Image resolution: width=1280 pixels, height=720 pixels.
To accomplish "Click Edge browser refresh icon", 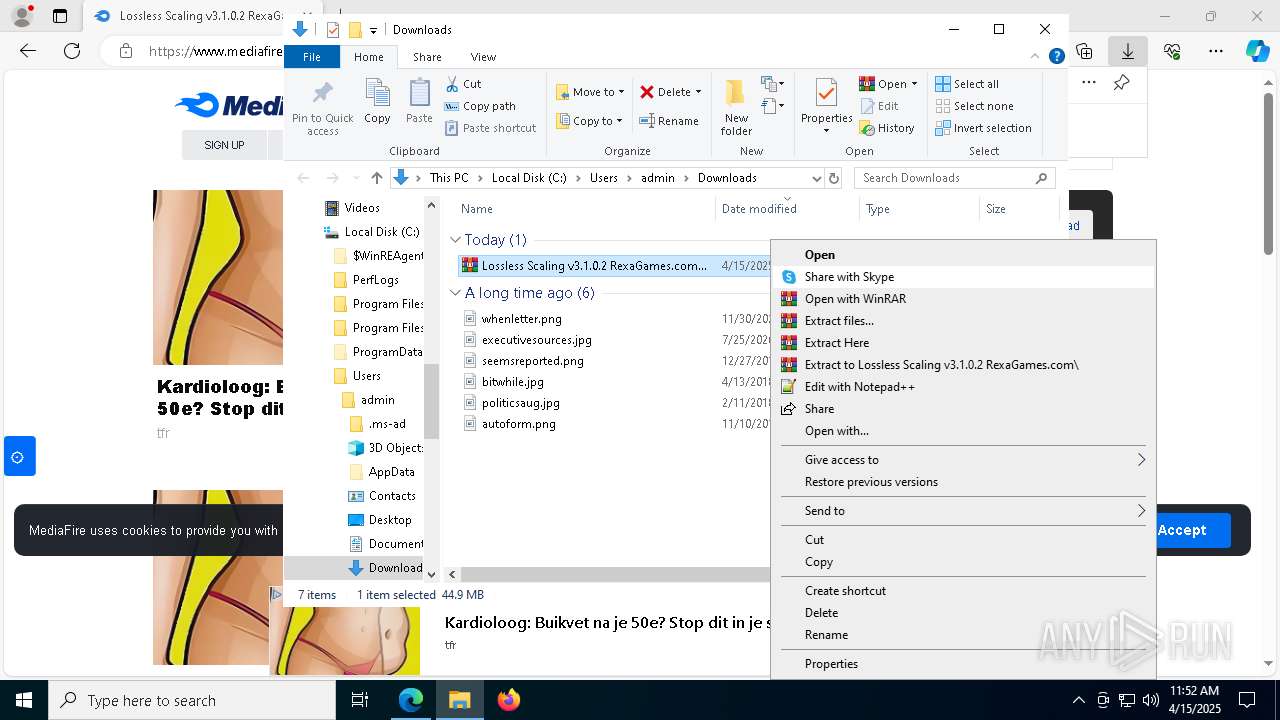I will [x=72, y=51].
